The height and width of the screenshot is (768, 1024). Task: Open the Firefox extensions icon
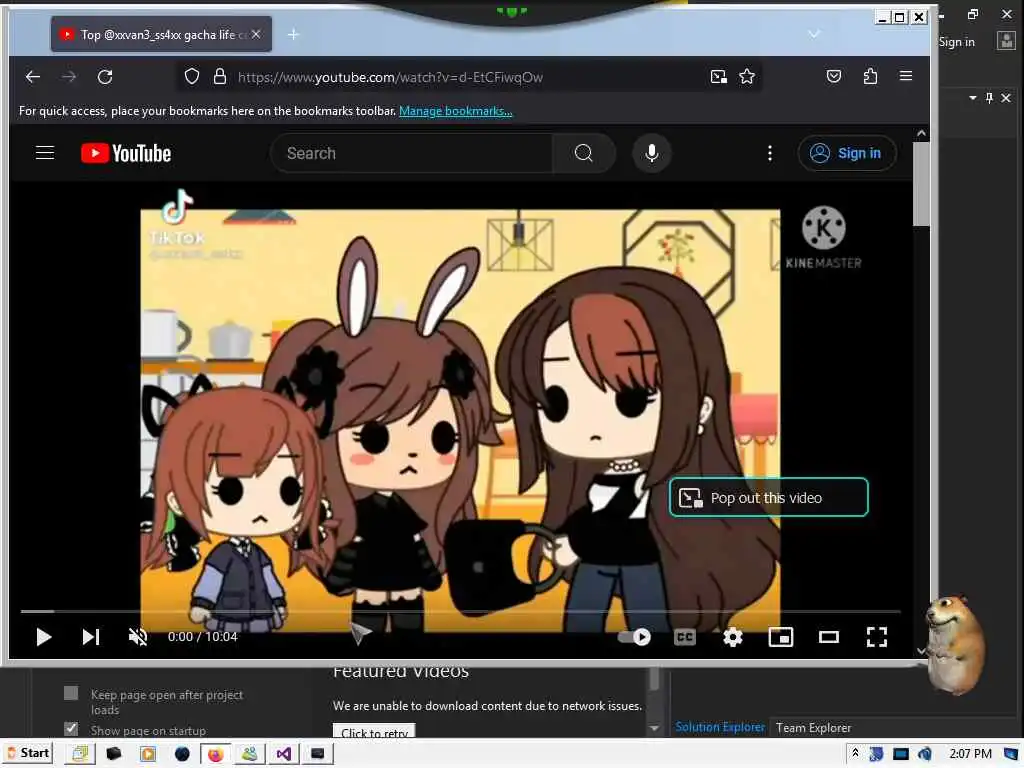point(870,76)
